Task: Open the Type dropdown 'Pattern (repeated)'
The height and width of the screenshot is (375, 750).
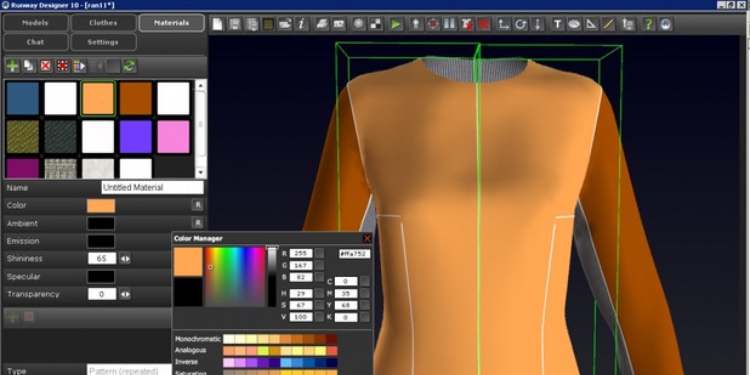Action: (x=129, y=371)
